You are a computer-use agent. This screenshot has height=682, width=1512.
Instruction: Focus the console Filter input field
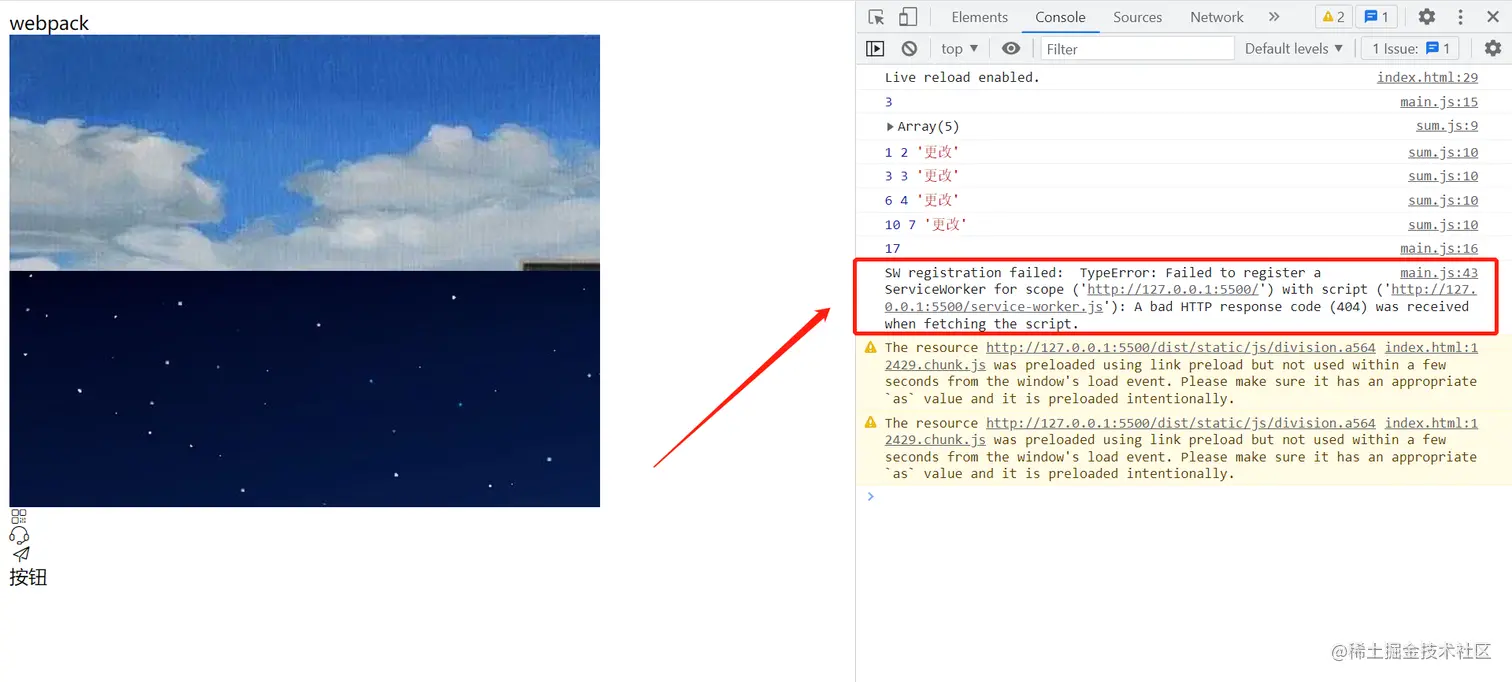click(x=1137, y=48)
